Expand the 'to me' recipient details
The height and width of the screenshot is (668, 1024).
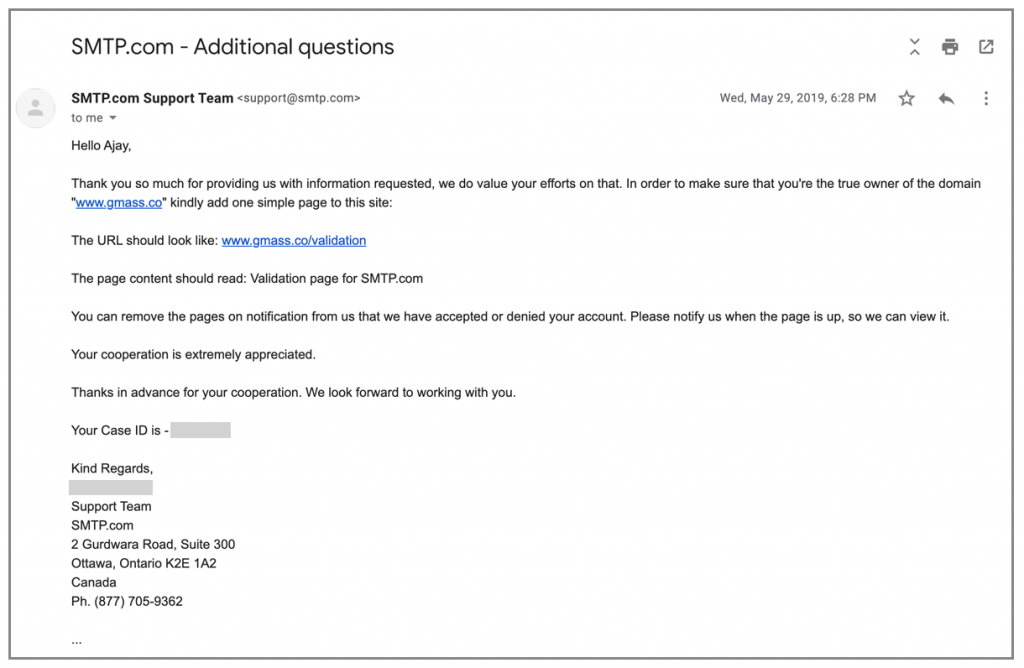[85, 117]
